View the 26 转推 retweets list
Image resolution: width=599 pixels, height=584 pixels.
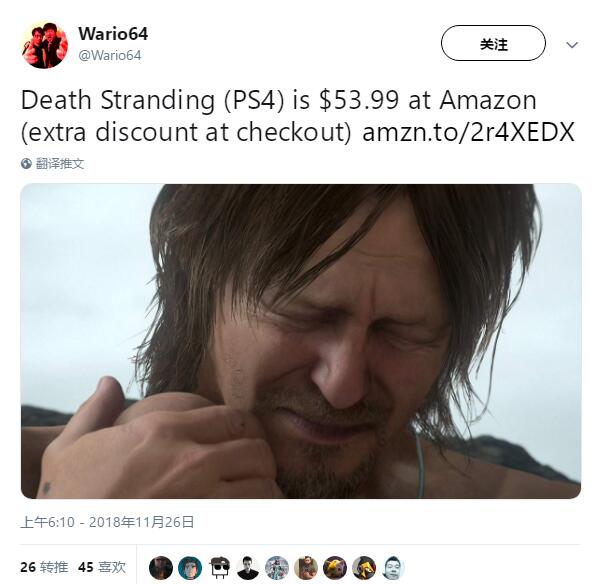coord(44,567)
